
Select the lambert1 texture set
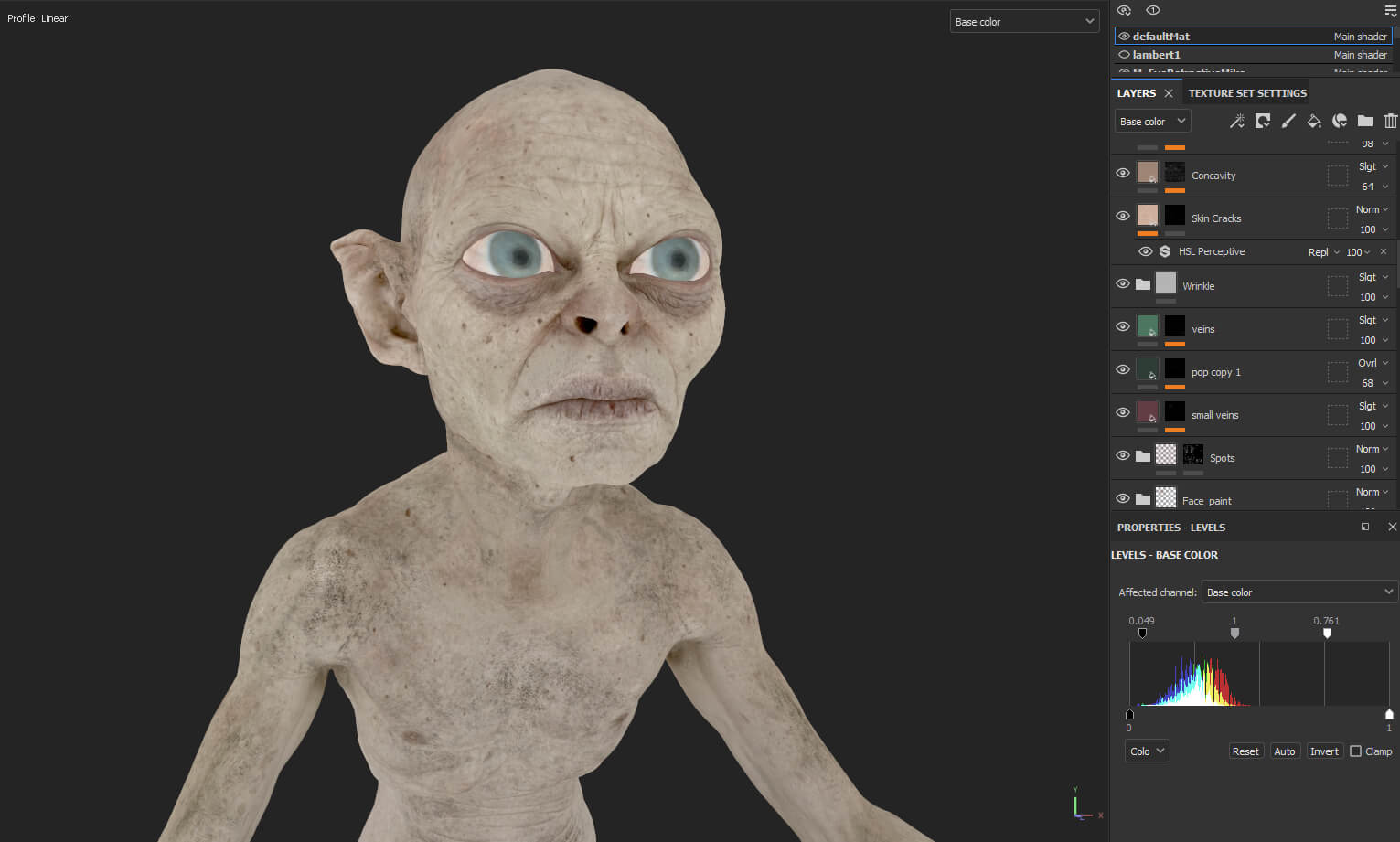pyautogui.click(x=1254, y=55)
